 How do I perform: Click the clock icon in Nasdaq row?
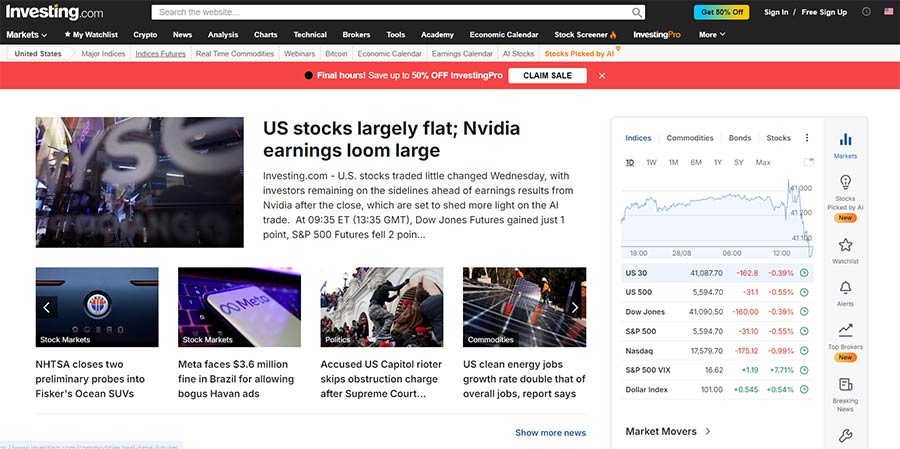[x=804, y=351]
